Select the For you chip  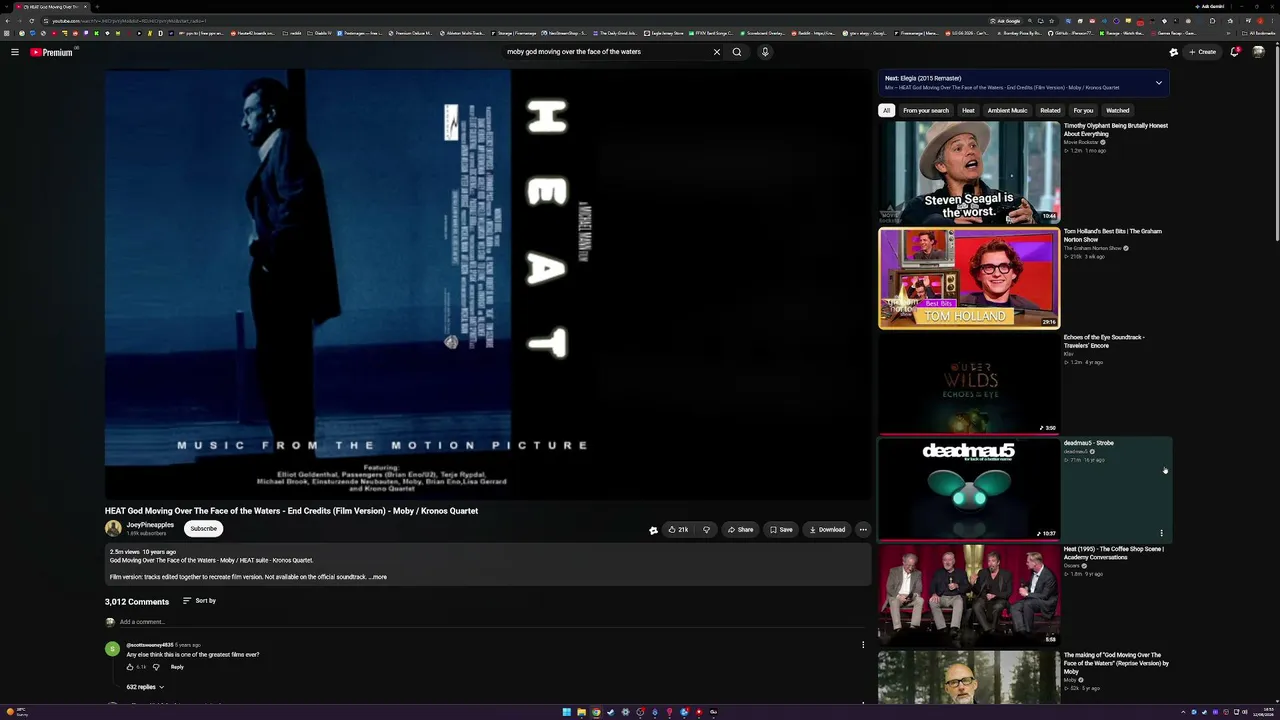pos(1083,111)
